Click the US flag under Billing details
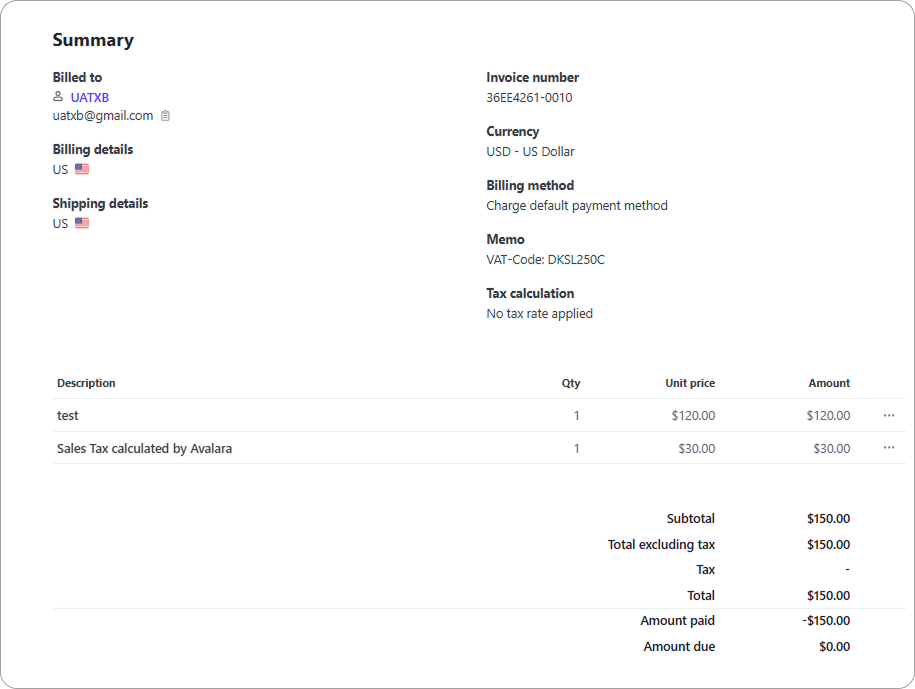Viewport: 915px width, 689px height. point(82,169)
